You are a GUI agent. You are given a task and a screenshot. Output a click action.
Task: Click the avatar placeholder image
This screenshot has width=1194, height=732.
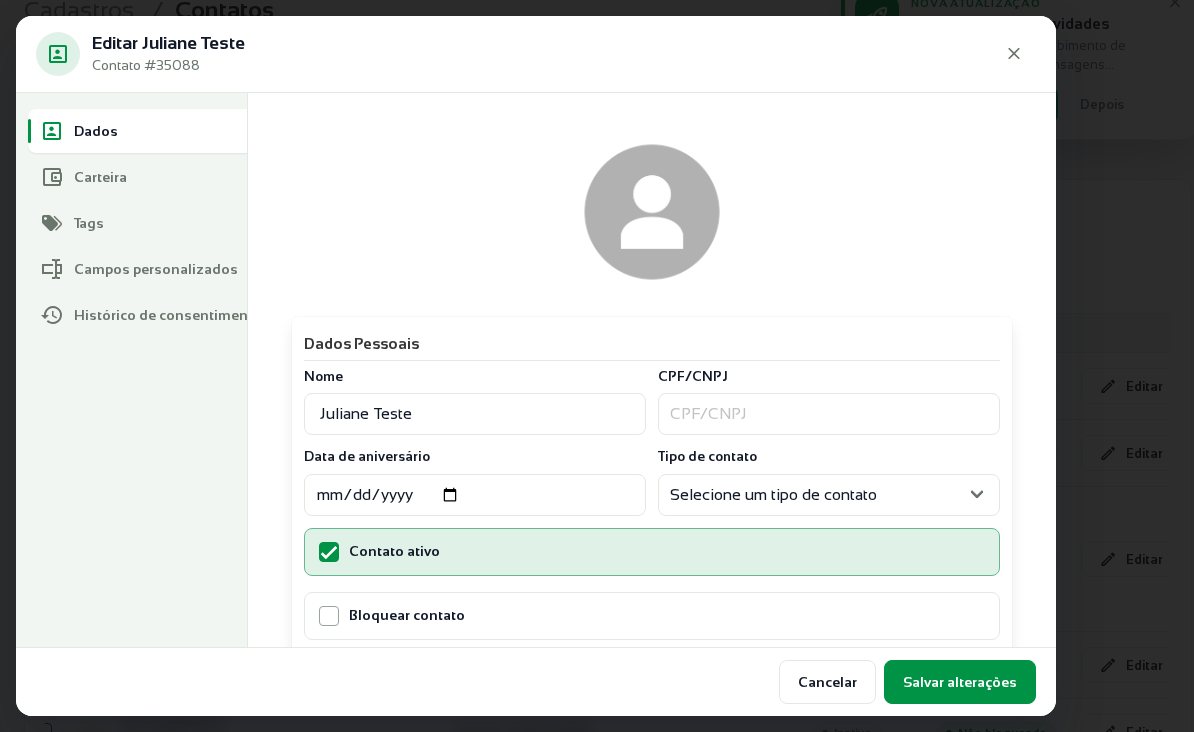click(x=652, y=212)
